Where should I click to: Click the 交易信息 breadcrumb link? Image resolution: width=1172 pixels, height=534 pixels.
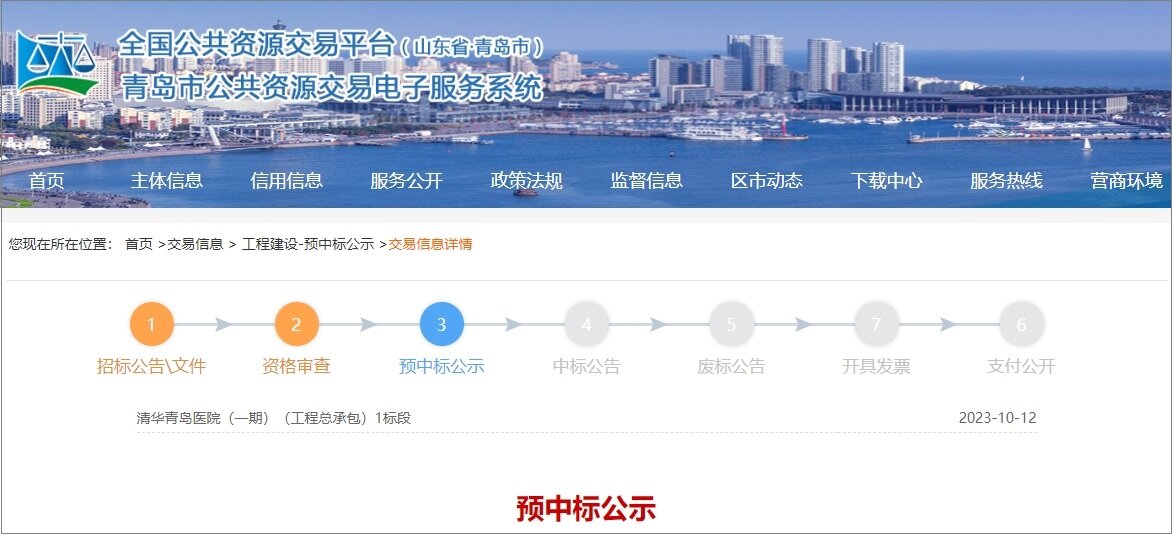tap(195, 244)
